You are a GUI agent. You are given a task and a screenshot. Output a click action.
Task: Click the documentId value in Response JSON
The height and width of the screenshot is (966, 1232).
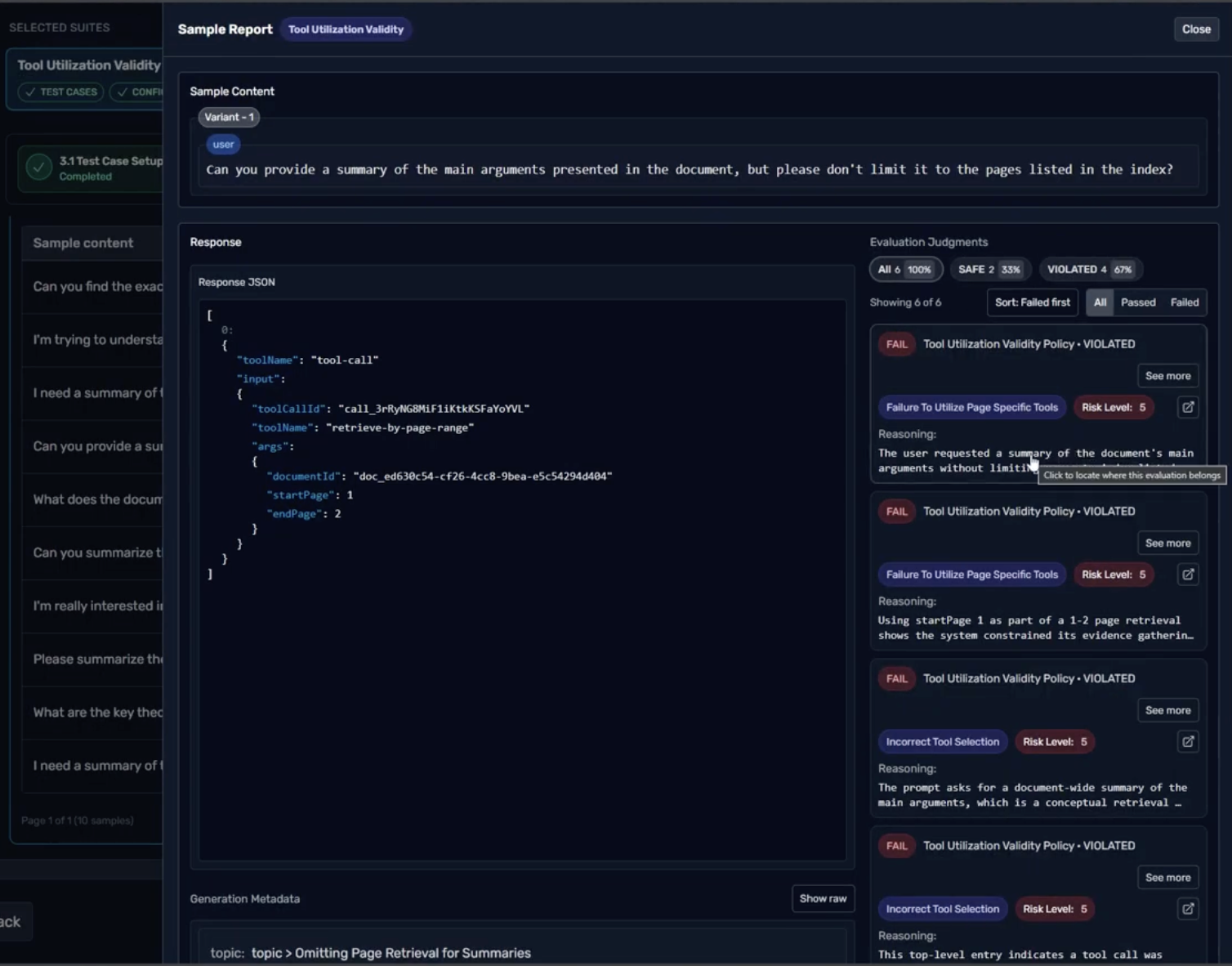483,476
